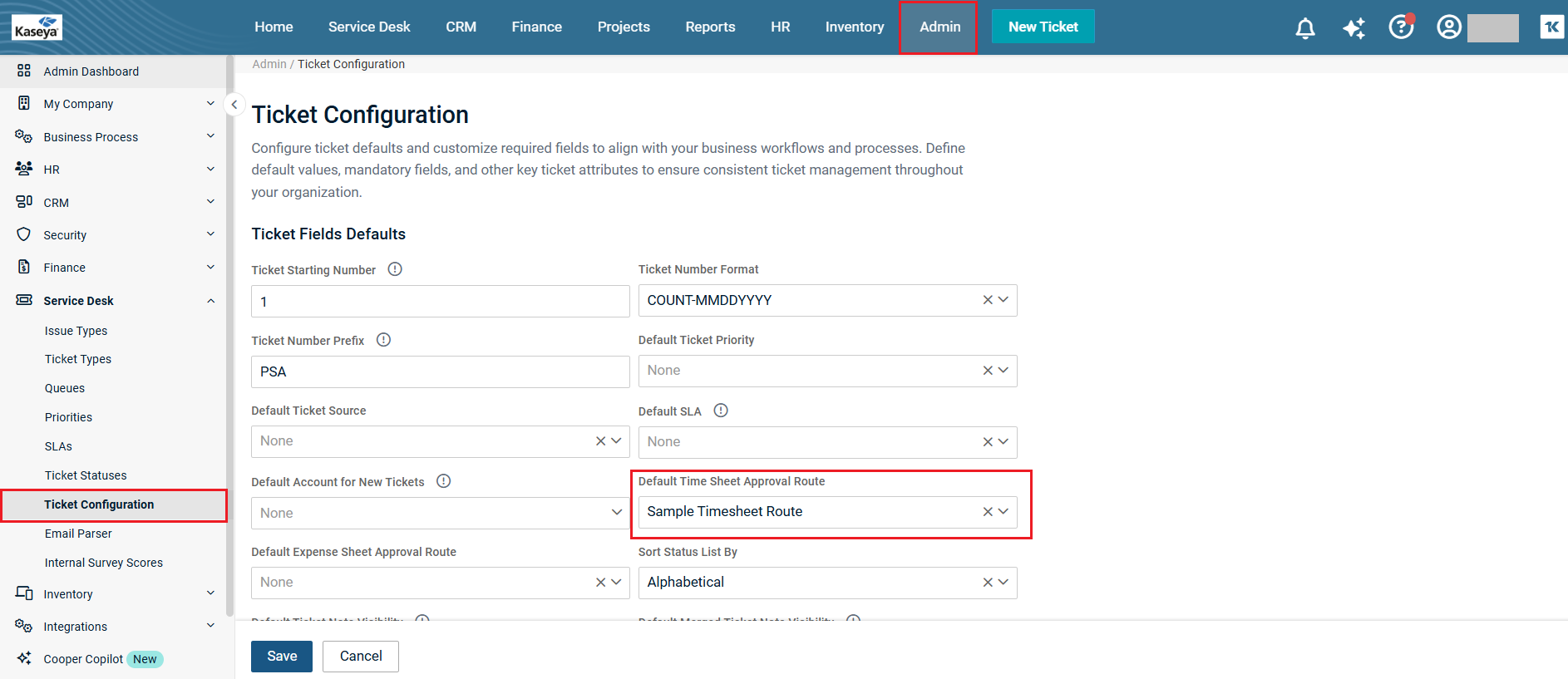
Task: Open the help question mark icon
Action: coord(1401,27)
